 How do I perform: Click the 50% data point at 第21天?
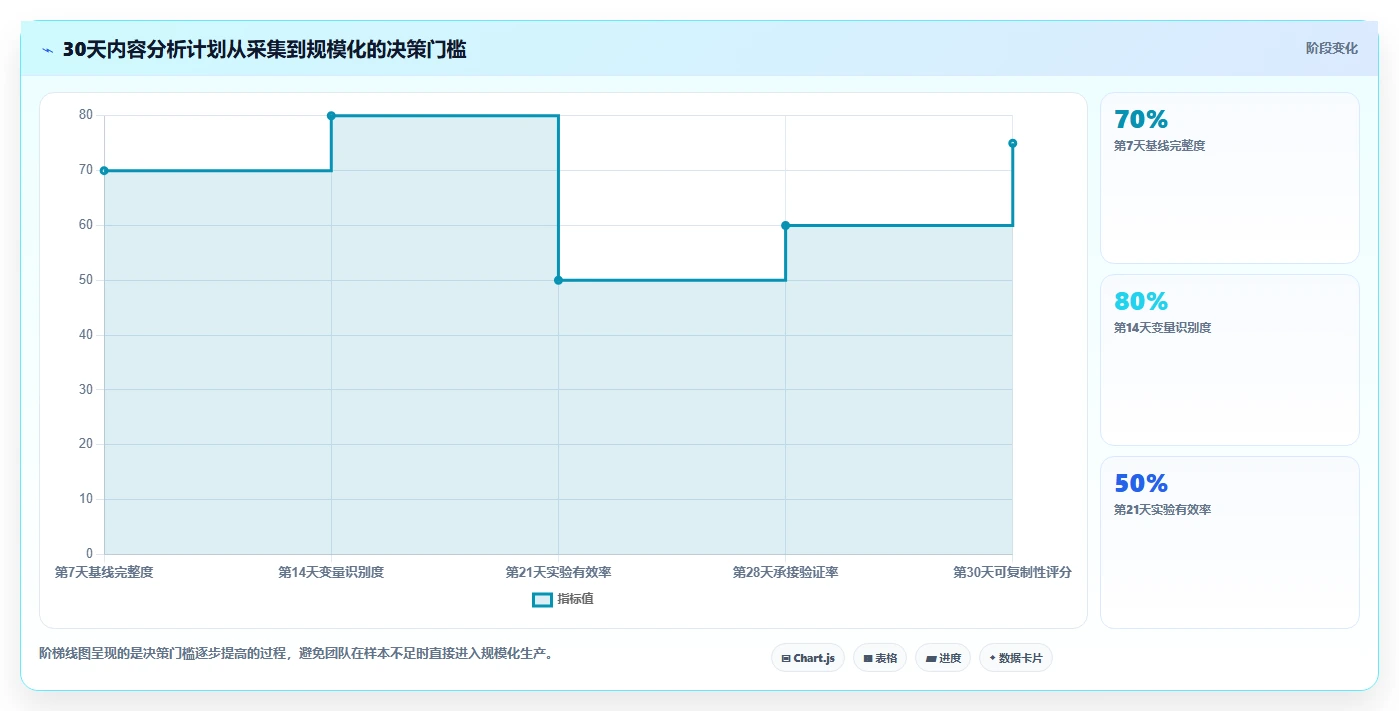click(x=558, y=280)
